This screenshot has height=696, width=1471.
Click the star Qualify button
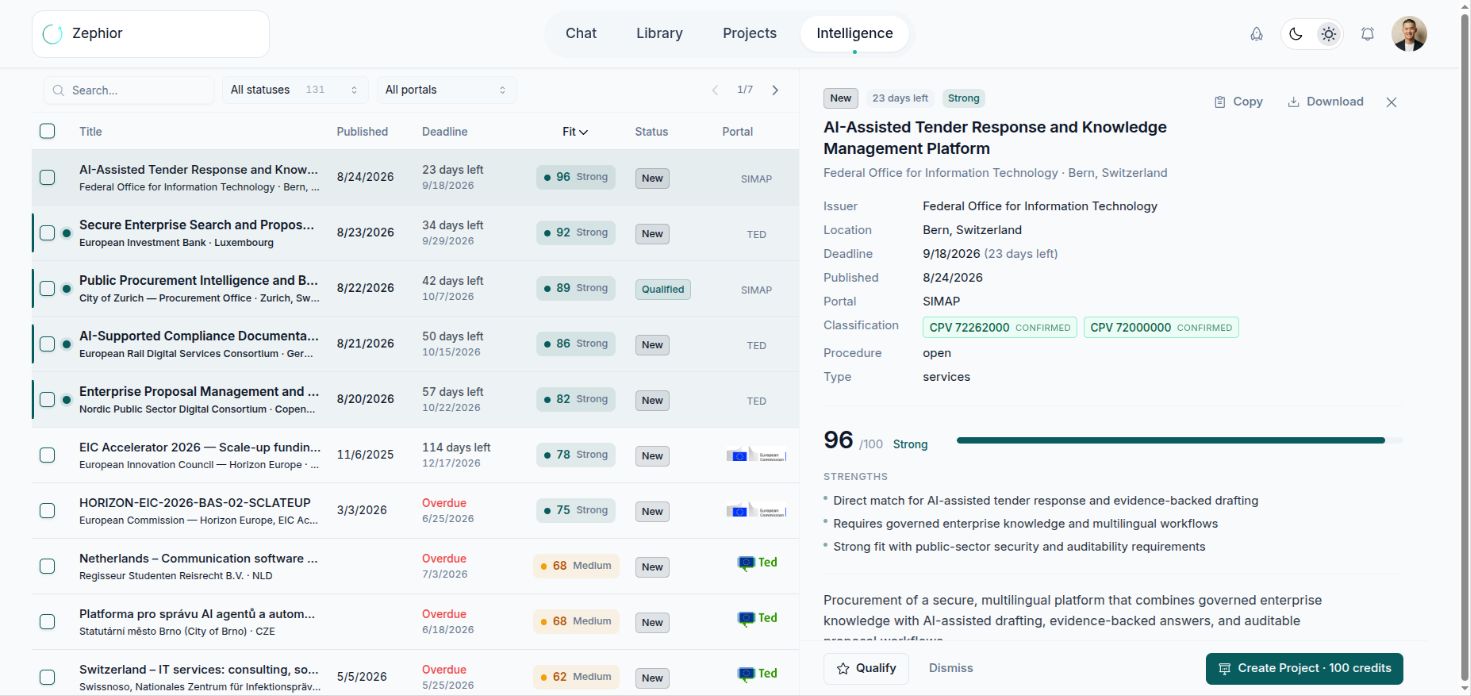coord(866,668)
